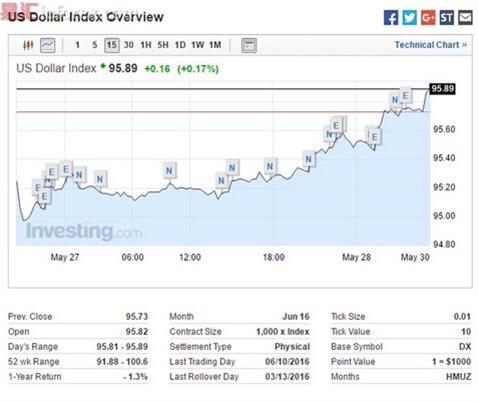The height and width of the screenshot is (401, 478).
Task: Click the N news marker near 18:00
Action: click(270, 166)
